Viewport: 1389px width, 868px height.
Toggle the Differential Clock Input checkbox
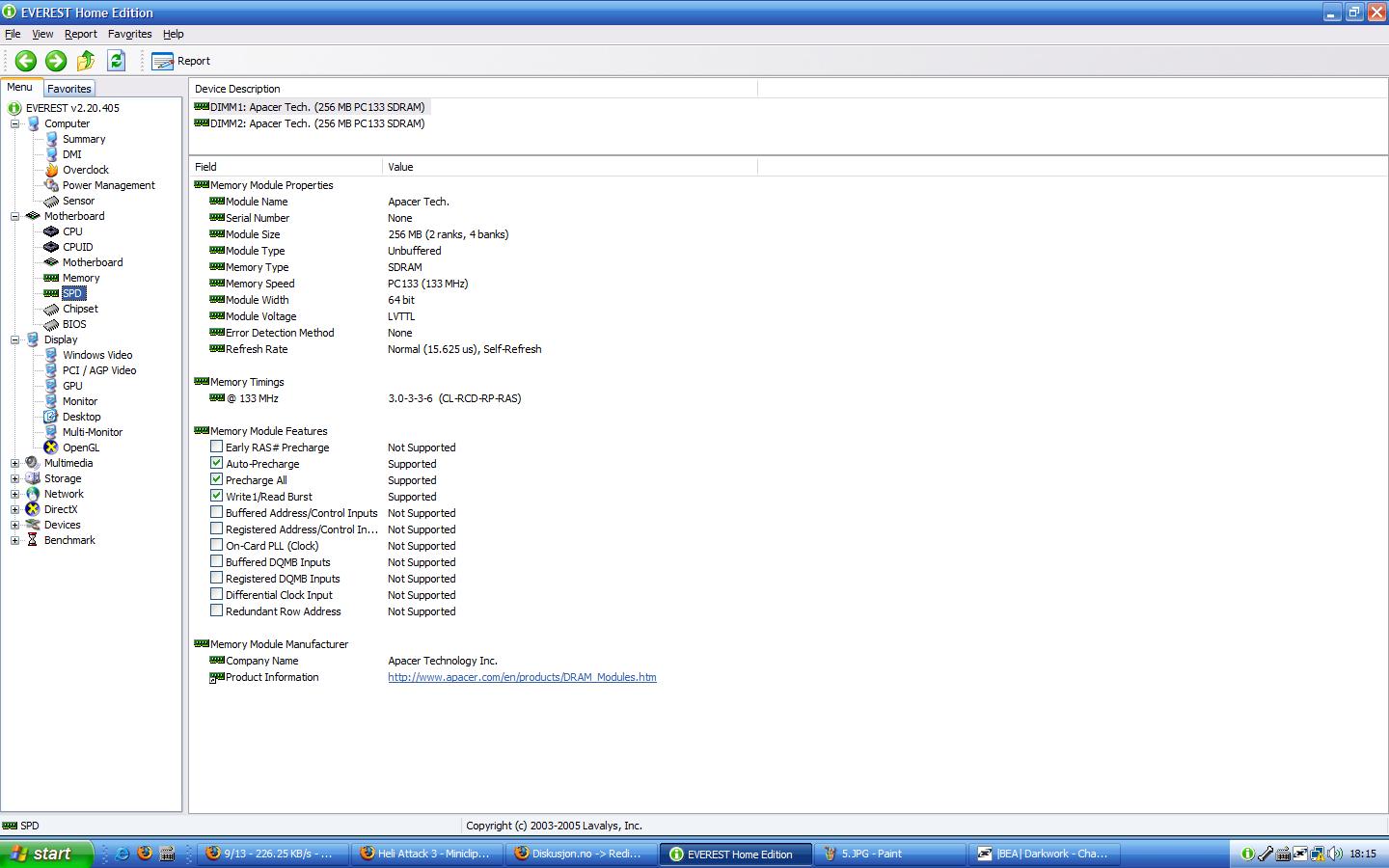216,594
